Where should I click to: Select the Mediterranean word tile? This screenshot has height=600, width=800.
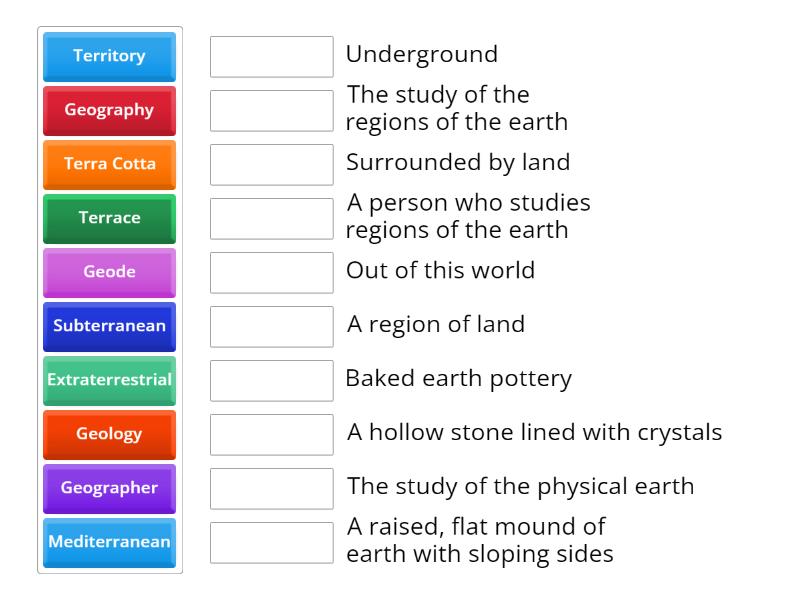coord(108,542)
